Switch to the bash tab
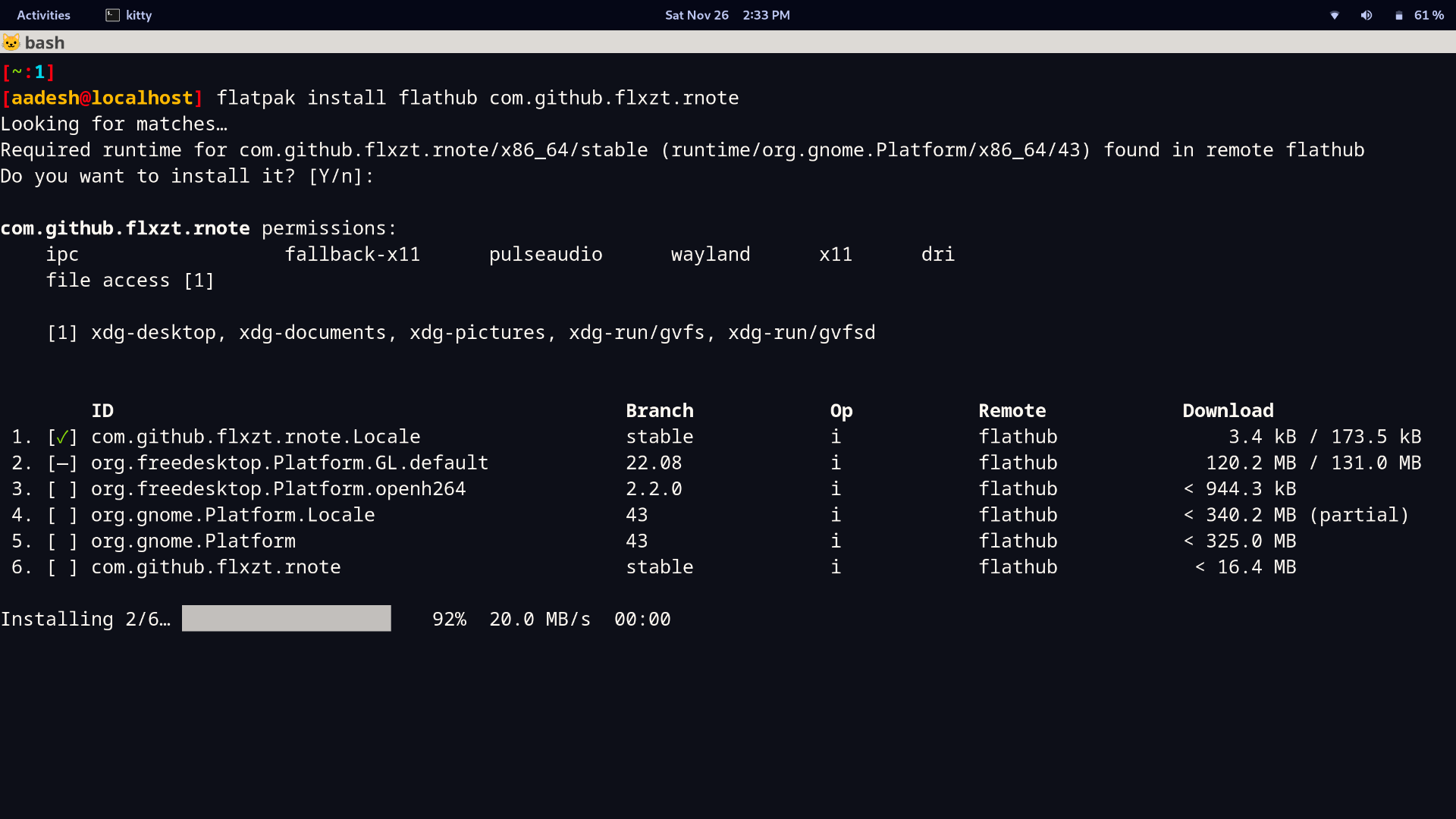Viewport: 1456px width, 819px height. [44, 42]
